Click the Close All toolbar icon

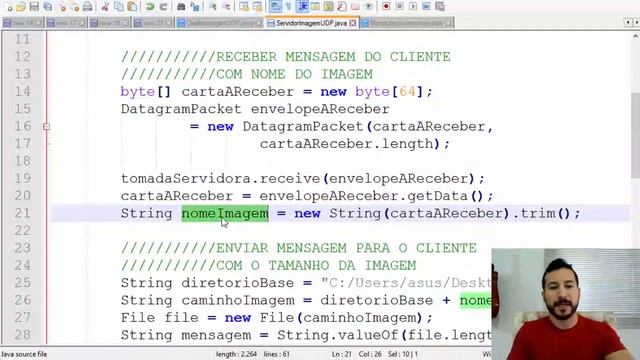(75, 7)
